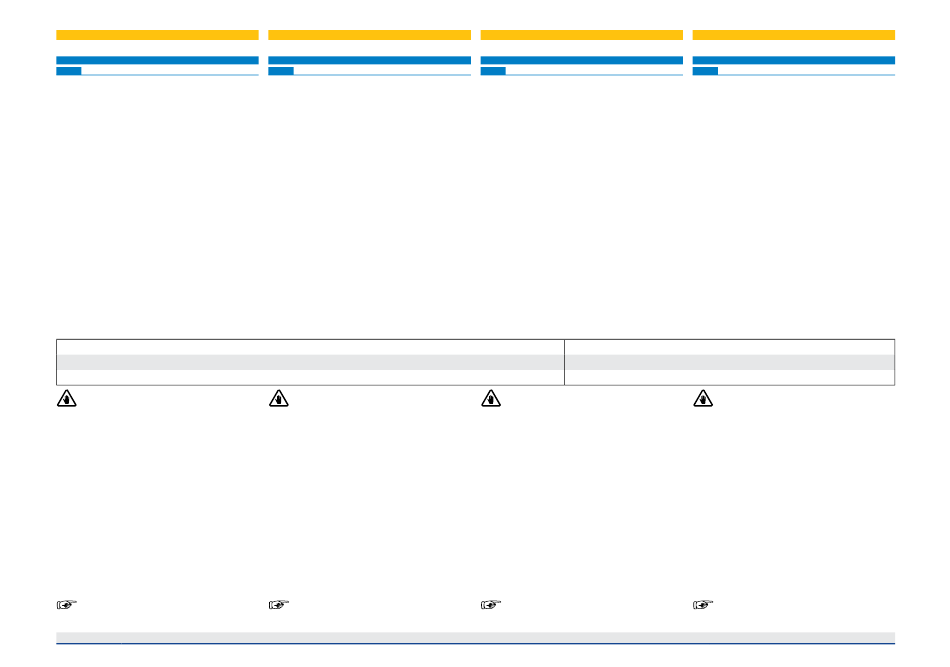The height and width of the screenshot is (667, 950).
Task: Click the wide blue title bar in the fourth column
Action: 793,60
